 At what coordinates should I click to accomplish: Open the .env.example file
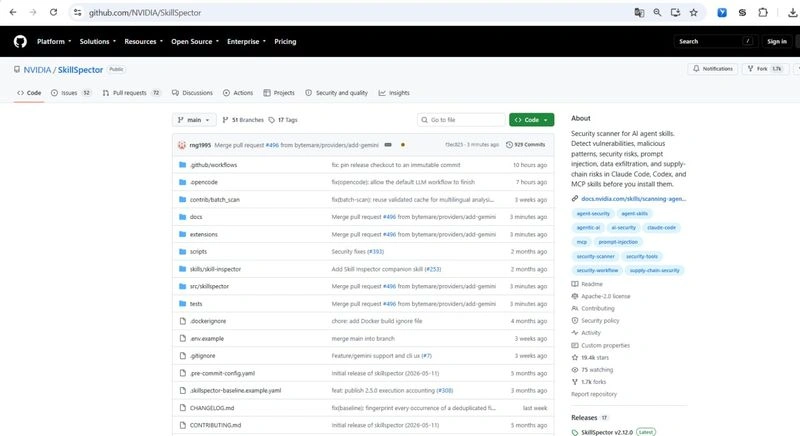tap(207, 338)
